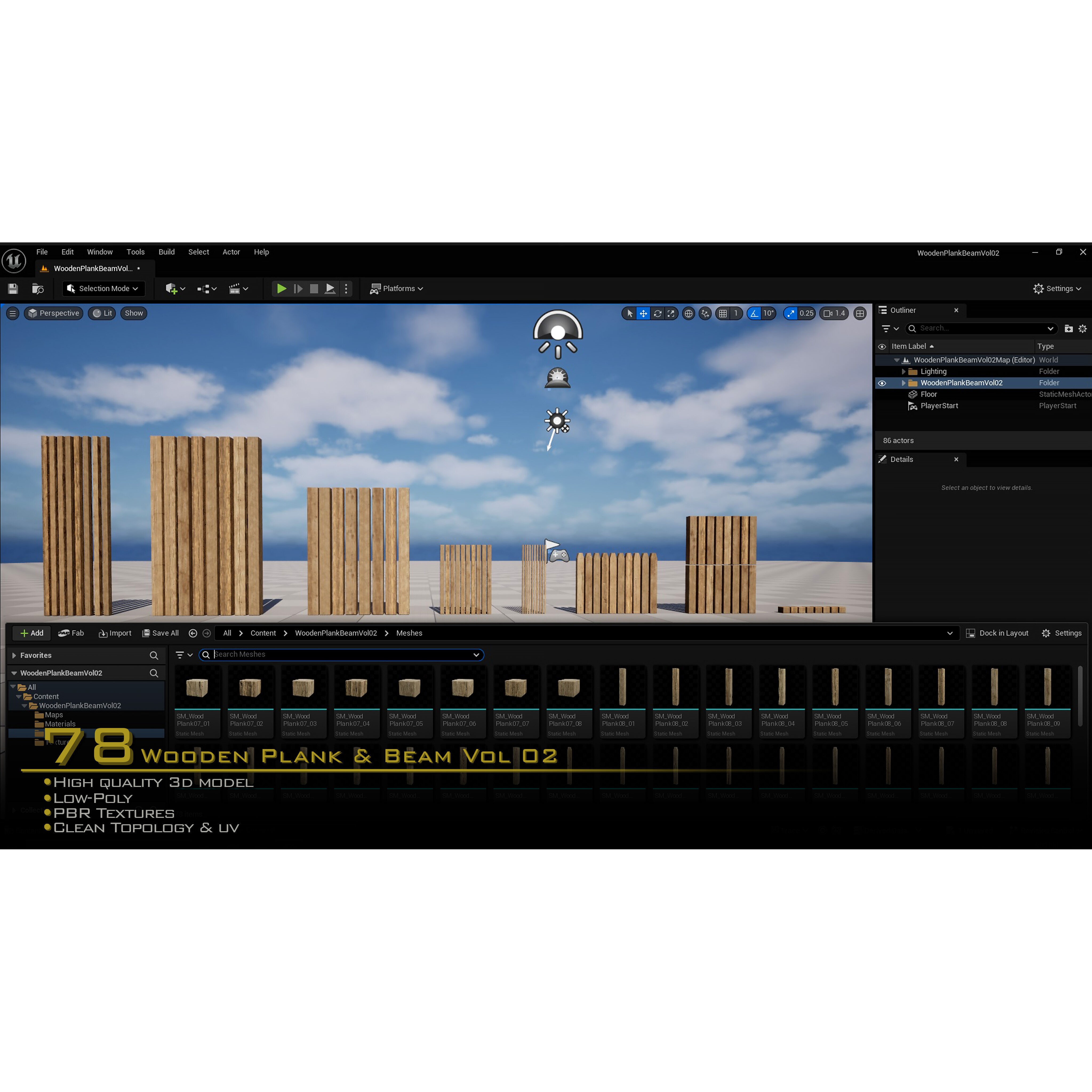This screenshot has height=1092, width=1092.
Task: Focus the Outliner search field
Action: (981, 328)
